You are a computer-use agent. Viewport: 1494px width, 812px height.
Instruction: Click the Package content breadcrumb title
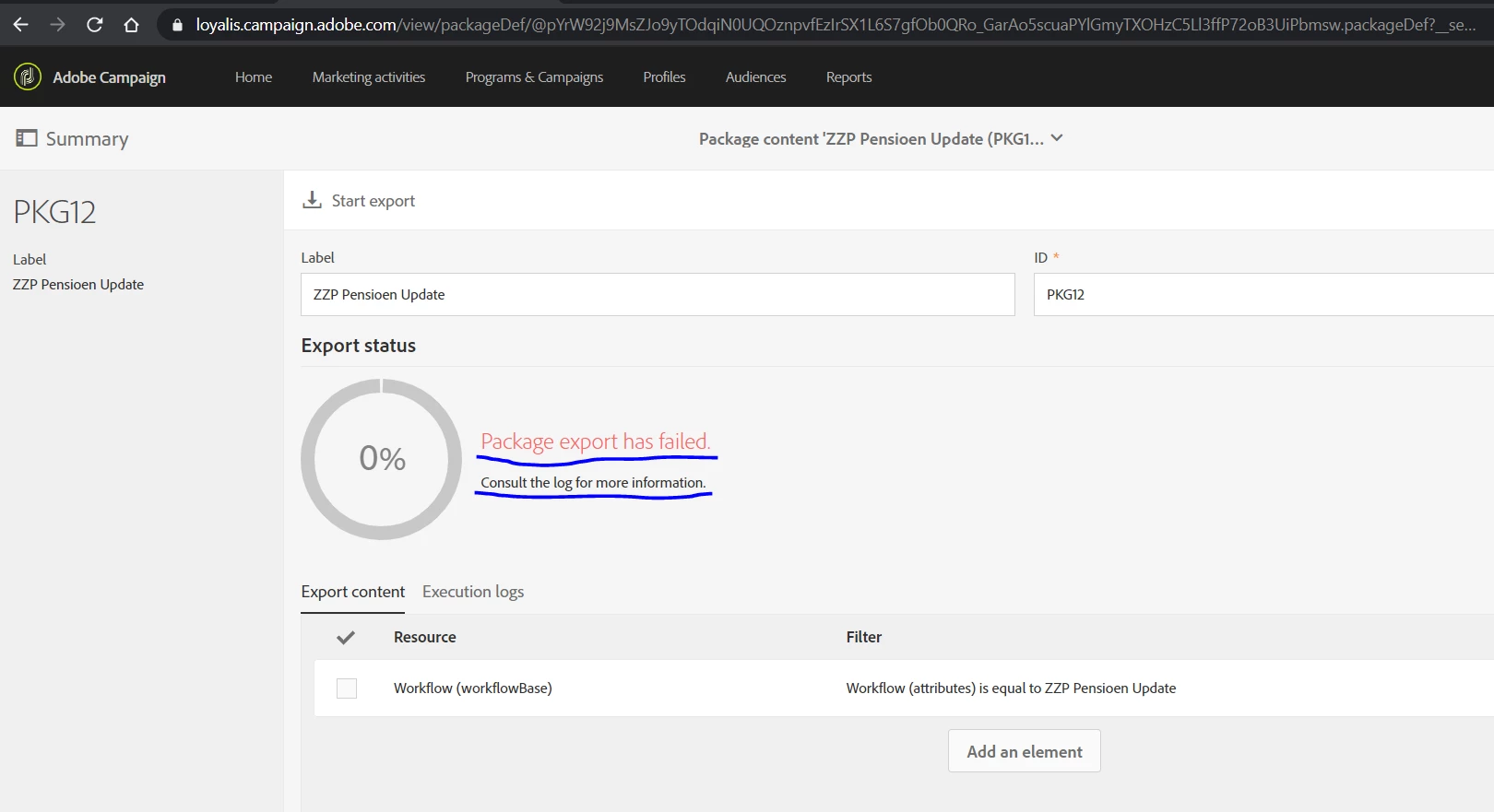click(x=871, y=139)
